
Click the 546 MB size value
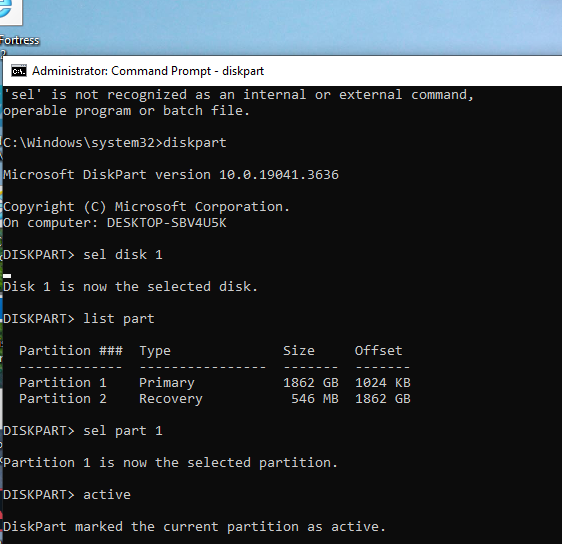[315, 399]
